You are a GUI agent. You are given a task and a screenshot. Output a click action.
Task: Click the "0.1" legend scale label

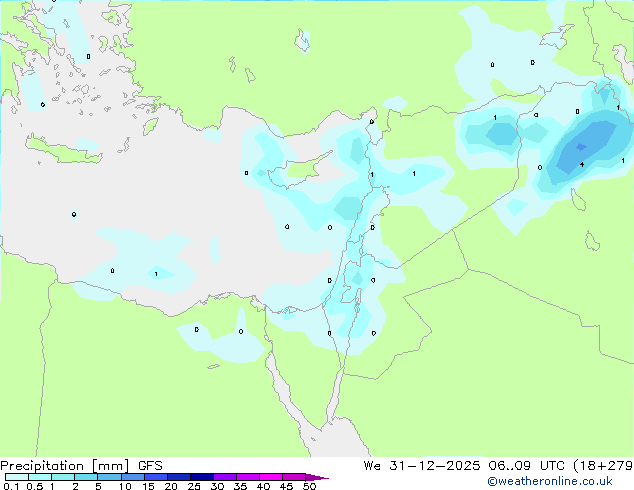(x=11, y=486)
